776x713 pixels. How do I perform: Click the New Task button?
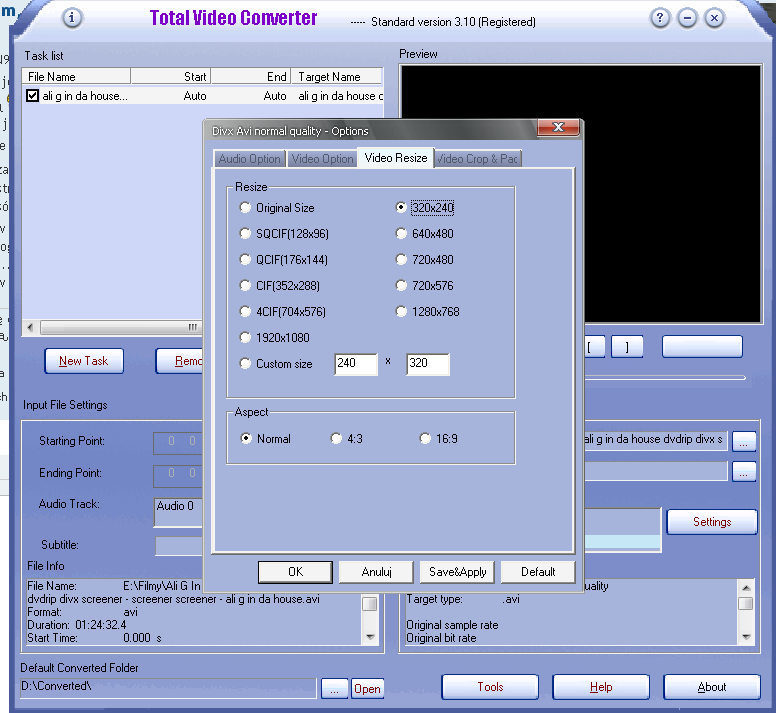[83, 361]
